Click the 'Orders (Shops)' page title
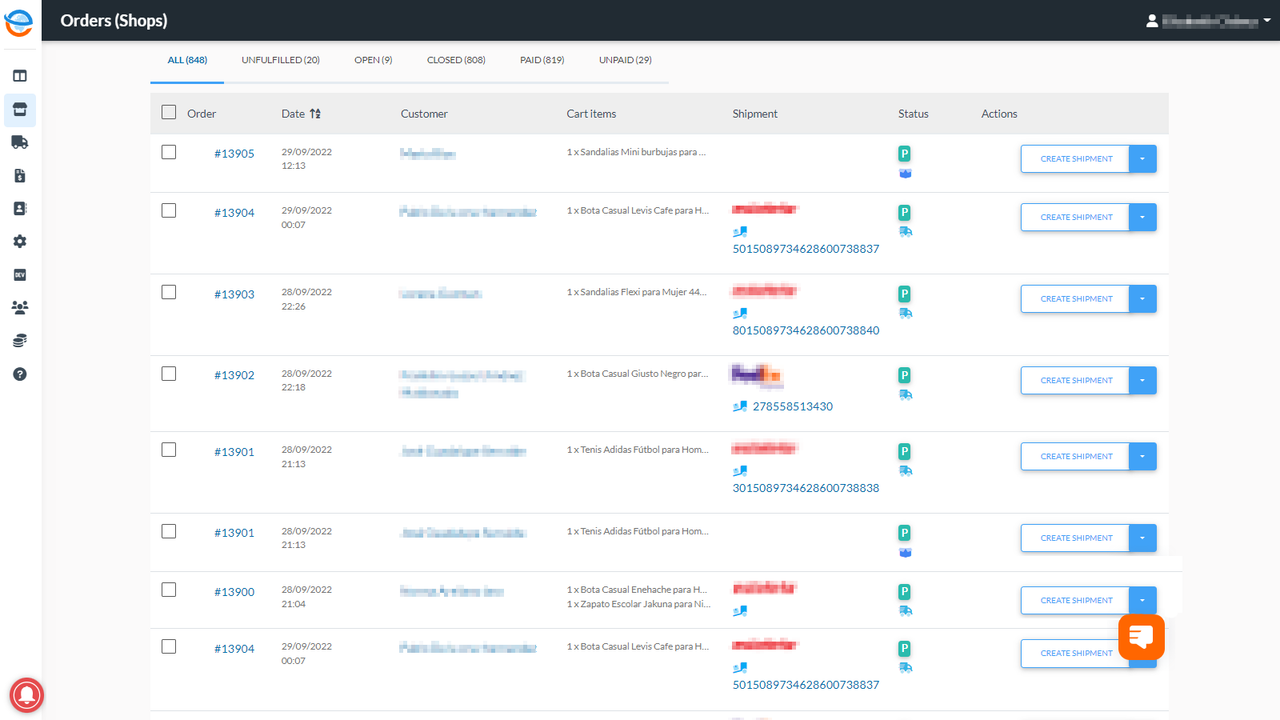 coord(114,20)
